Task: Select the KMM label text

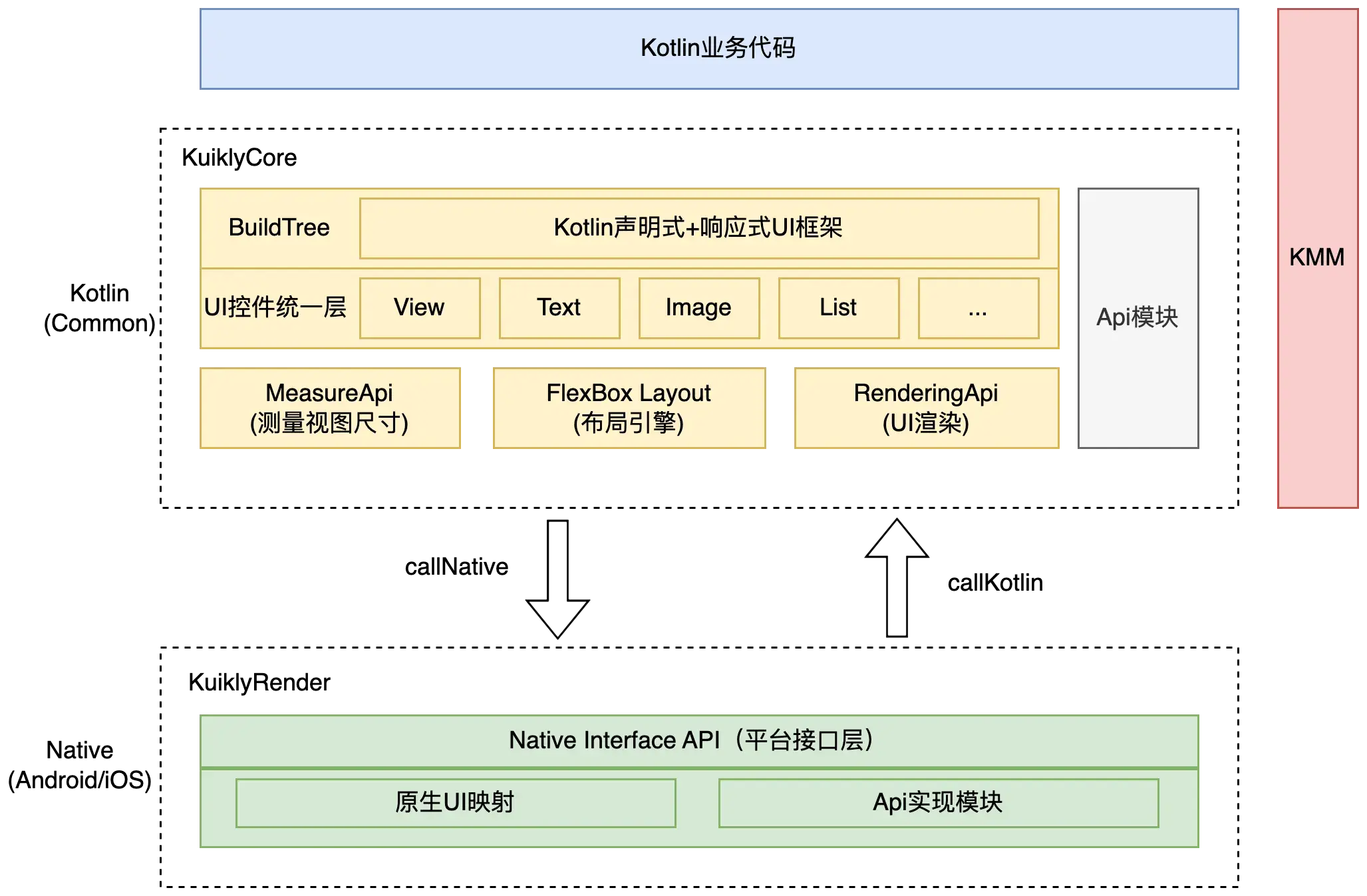Action: [x=1317, y=257]
